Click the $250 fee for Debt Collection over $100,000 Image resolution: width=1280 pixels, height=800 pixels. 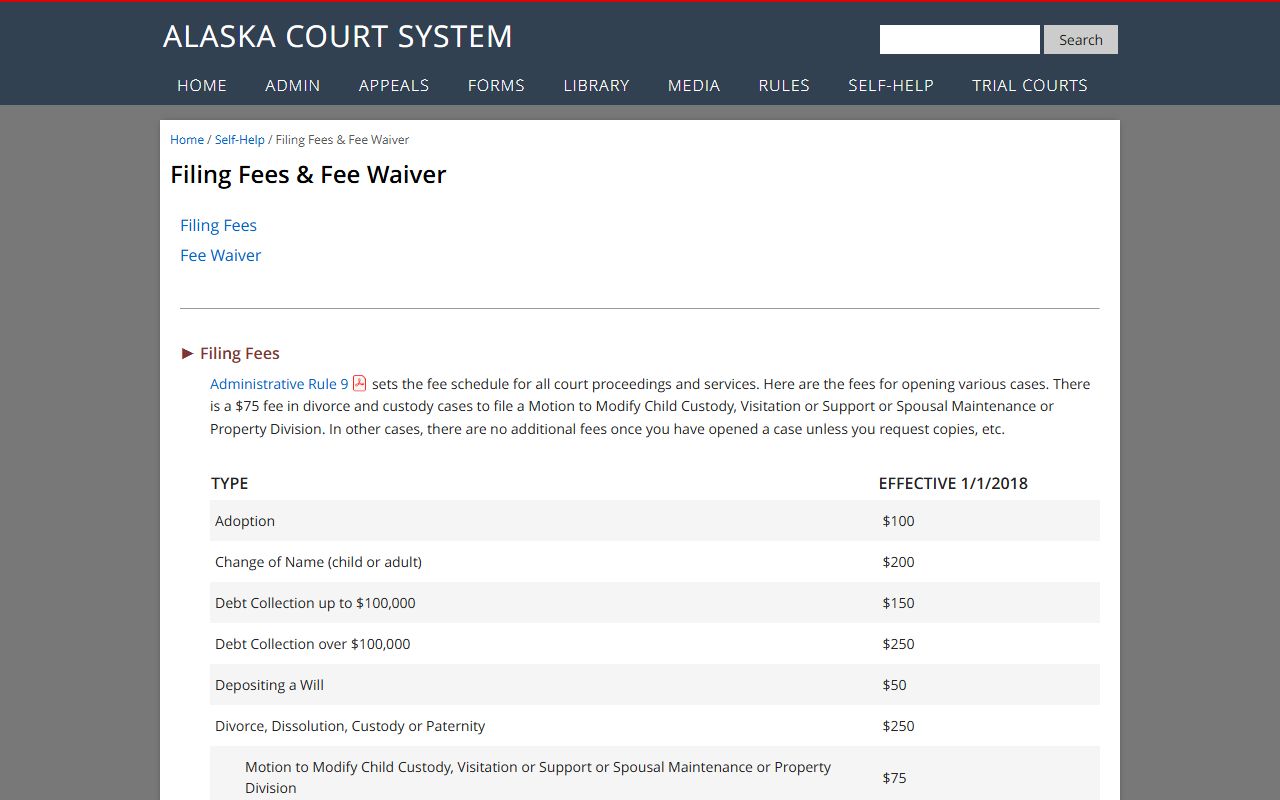(899, 644)
